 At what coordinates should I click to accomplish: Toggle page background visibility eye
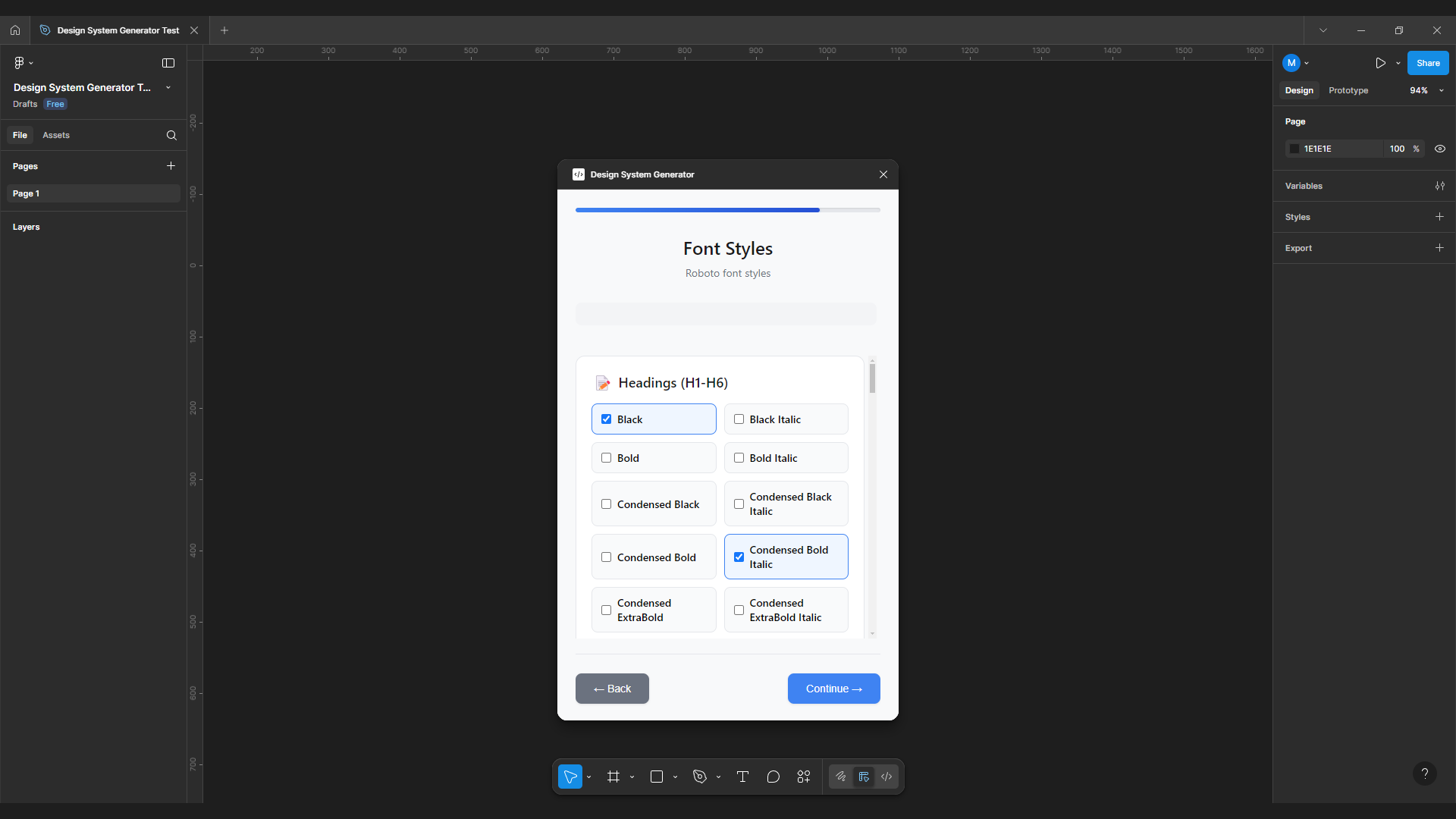pyautogui.click(x=1439, y=149)
